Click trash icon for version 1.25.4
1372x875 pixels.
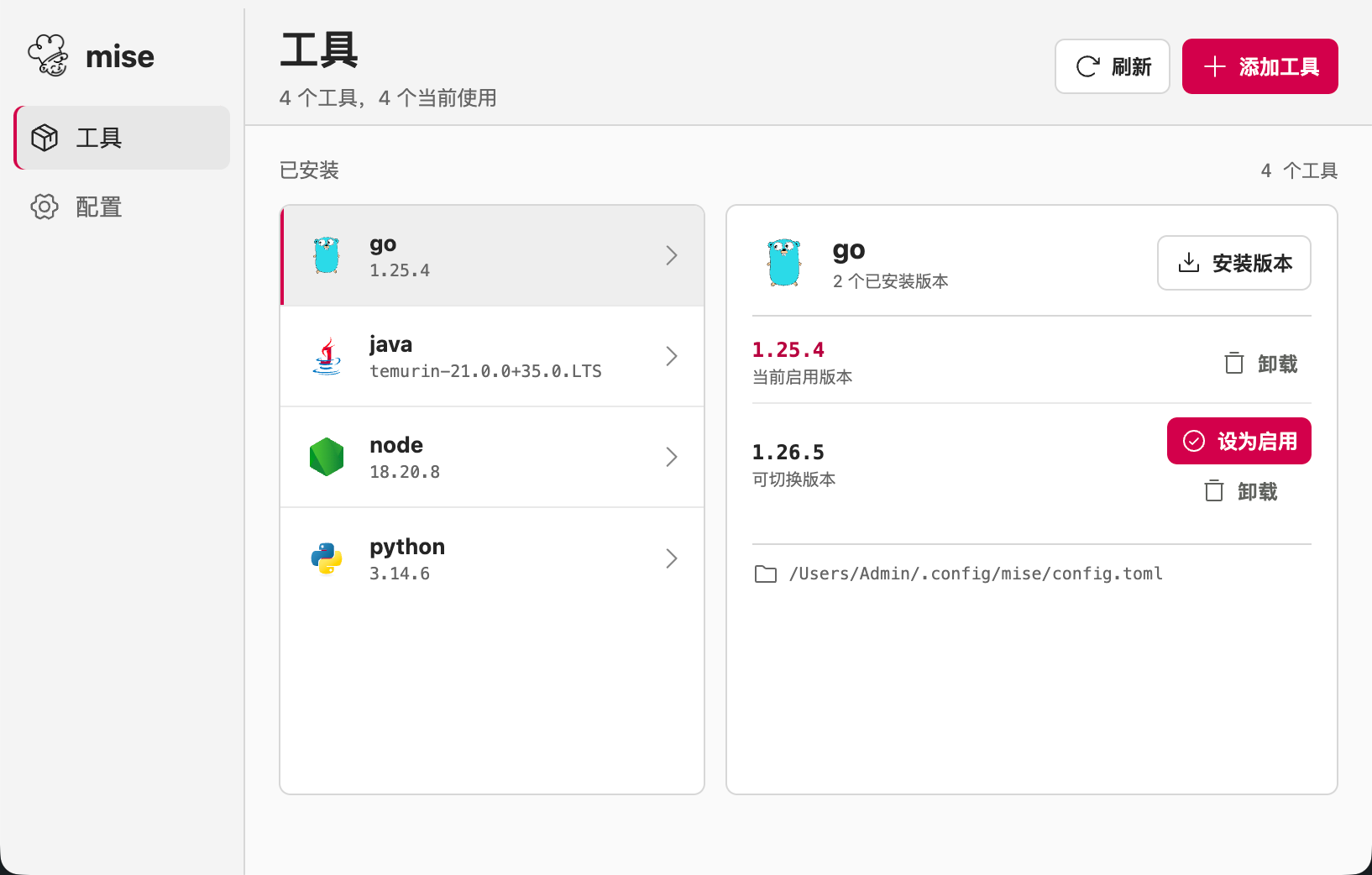pyautogui.click(x=1234, y=363)
